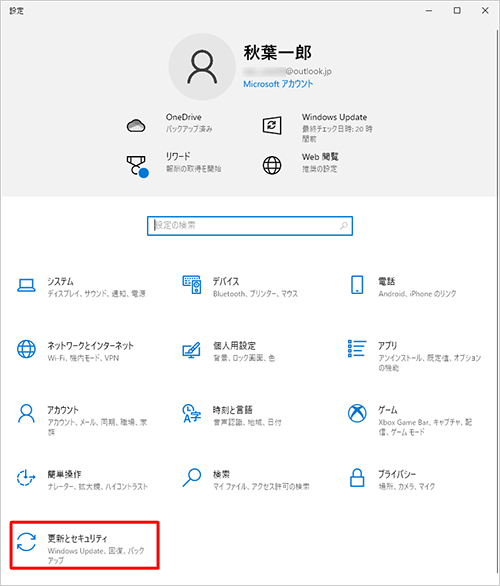Open 簡単操作 ease of access icon

click(26, 478)
